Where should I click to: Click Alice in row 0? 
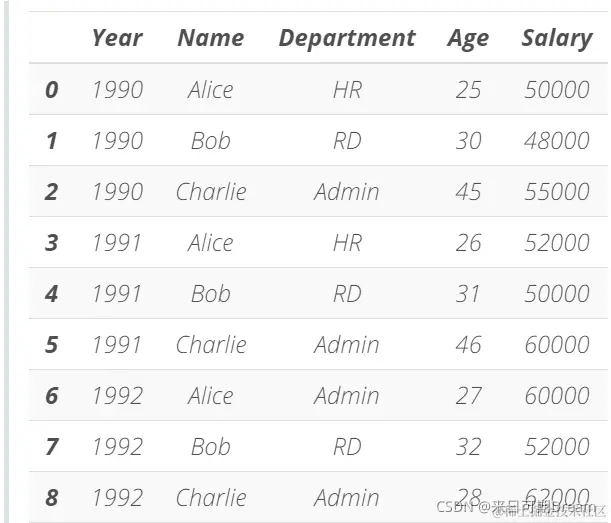(210, 90)
